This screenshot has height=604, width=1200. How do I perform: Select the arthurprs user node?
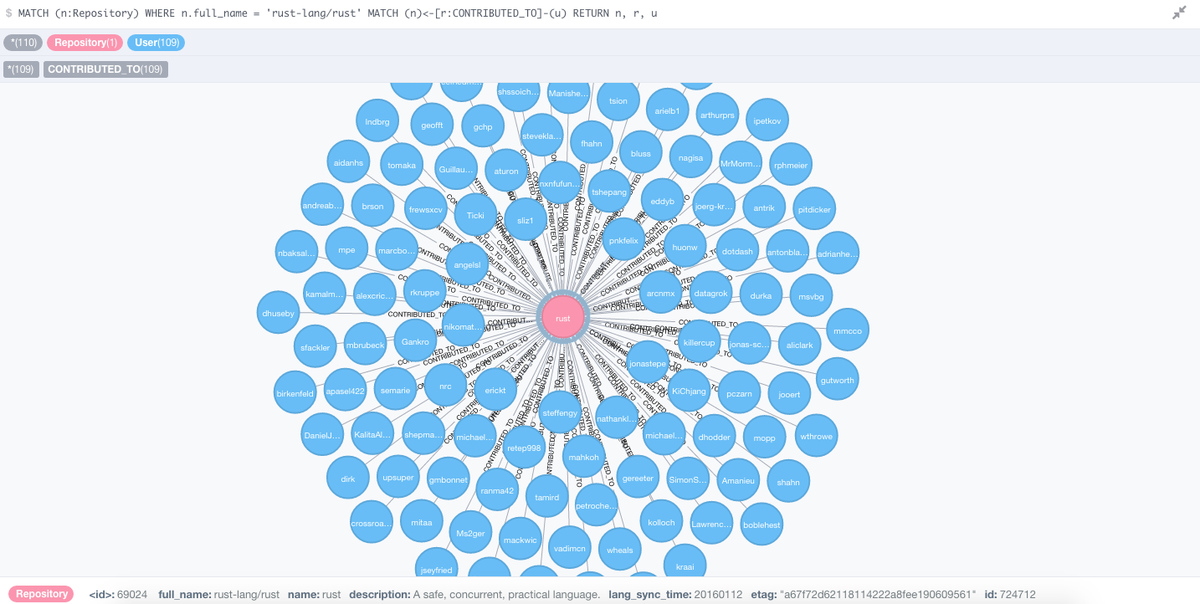click(x=717, y=115)
